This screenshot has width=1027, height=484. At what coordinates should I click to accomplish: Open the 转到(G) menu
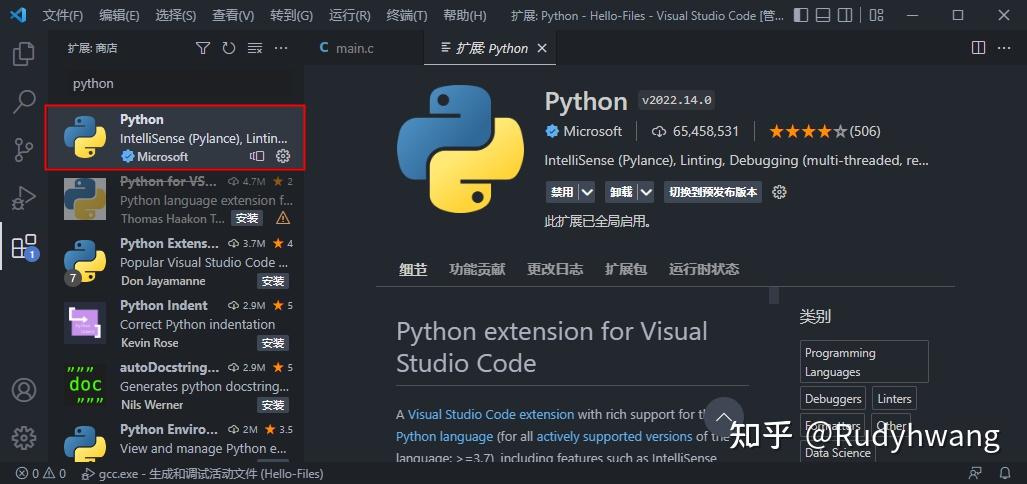291,15
